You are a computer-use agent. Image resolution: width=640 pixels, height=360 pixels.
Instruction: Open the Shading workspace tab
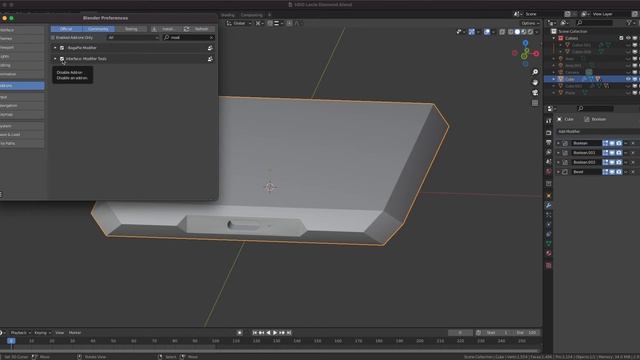[x=228, y=15]
